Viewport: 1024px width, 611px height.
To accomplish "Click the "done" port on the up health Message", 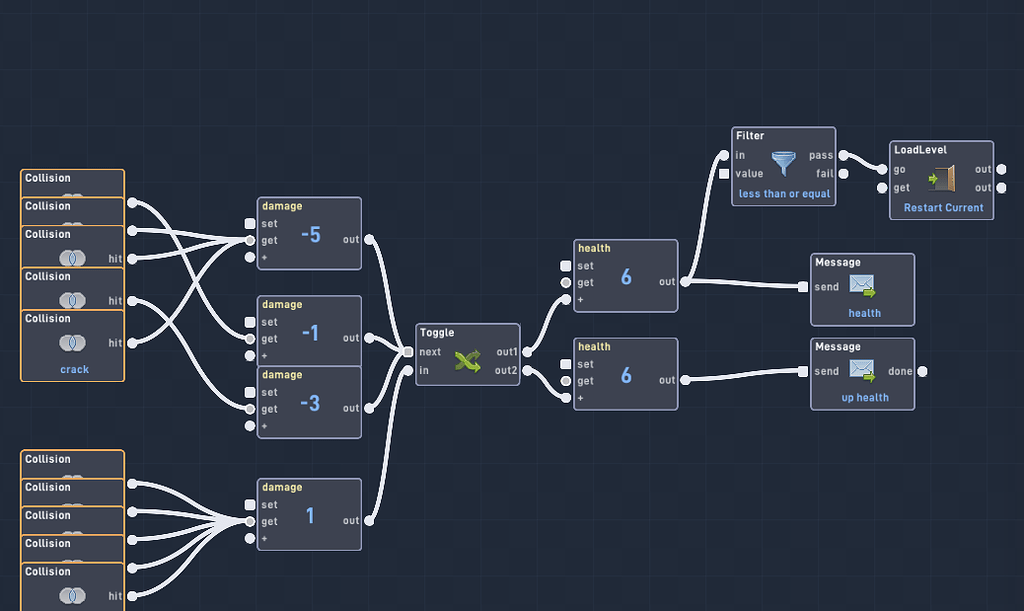I will pyautogui.click(x=922, y=371).
